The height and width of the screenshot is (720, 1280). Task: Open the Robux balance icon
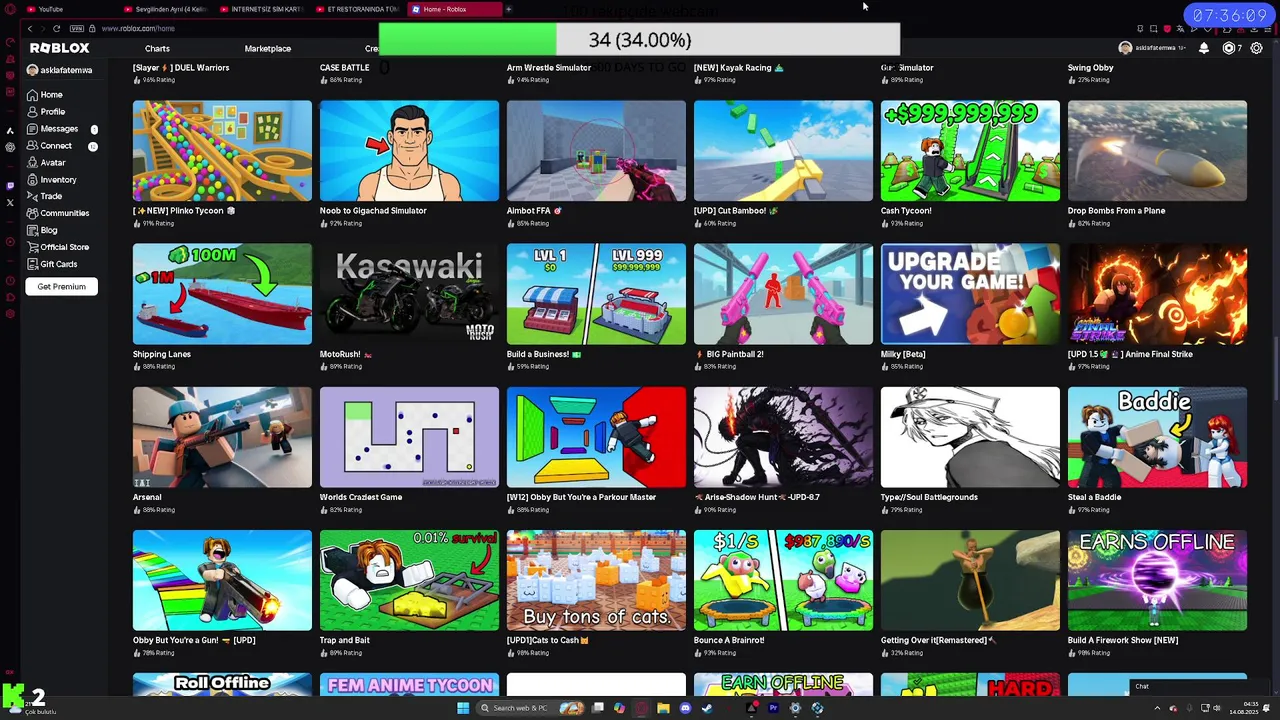1229,48
